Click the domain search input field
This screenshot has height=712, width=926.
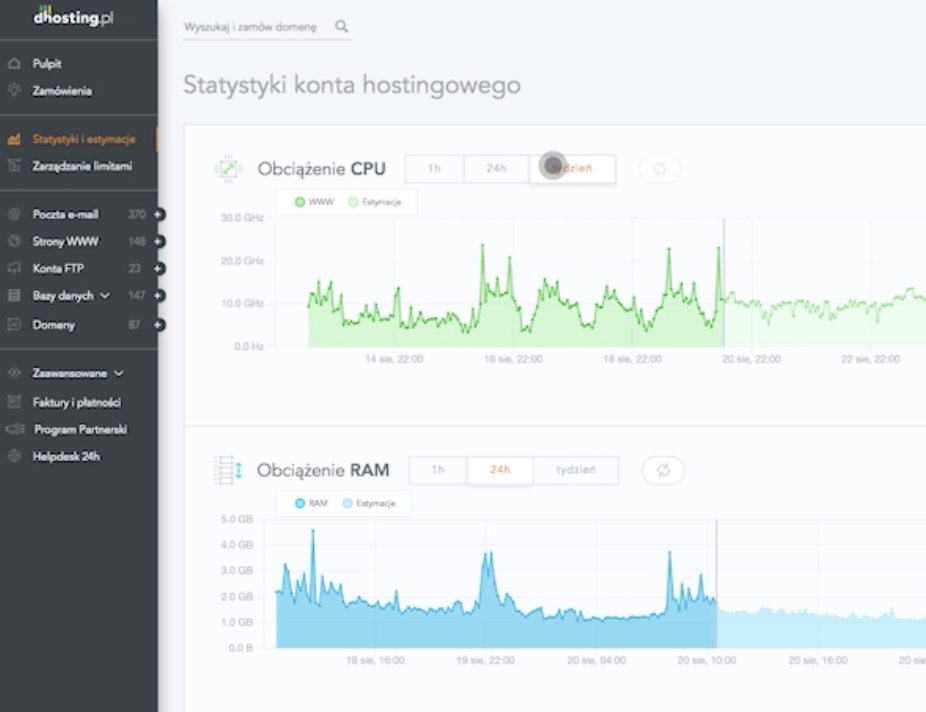255,27
